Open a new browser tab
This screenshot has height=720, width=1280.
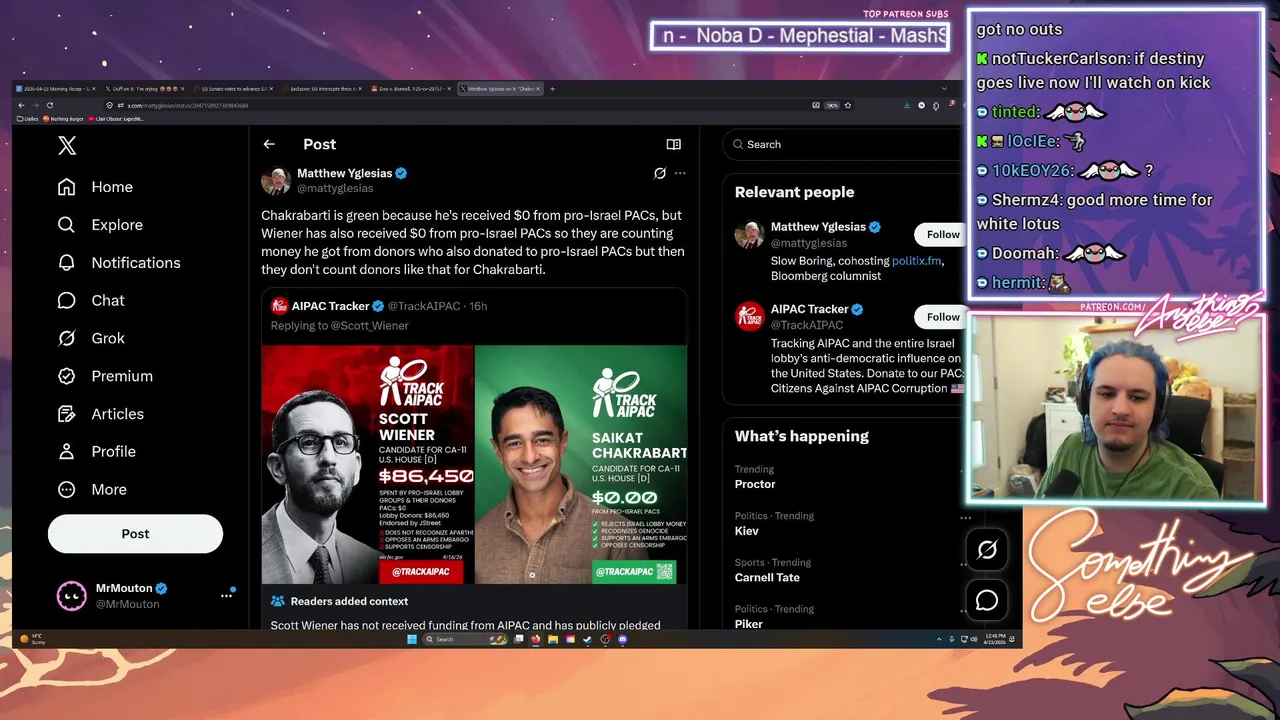coord(552,89)
